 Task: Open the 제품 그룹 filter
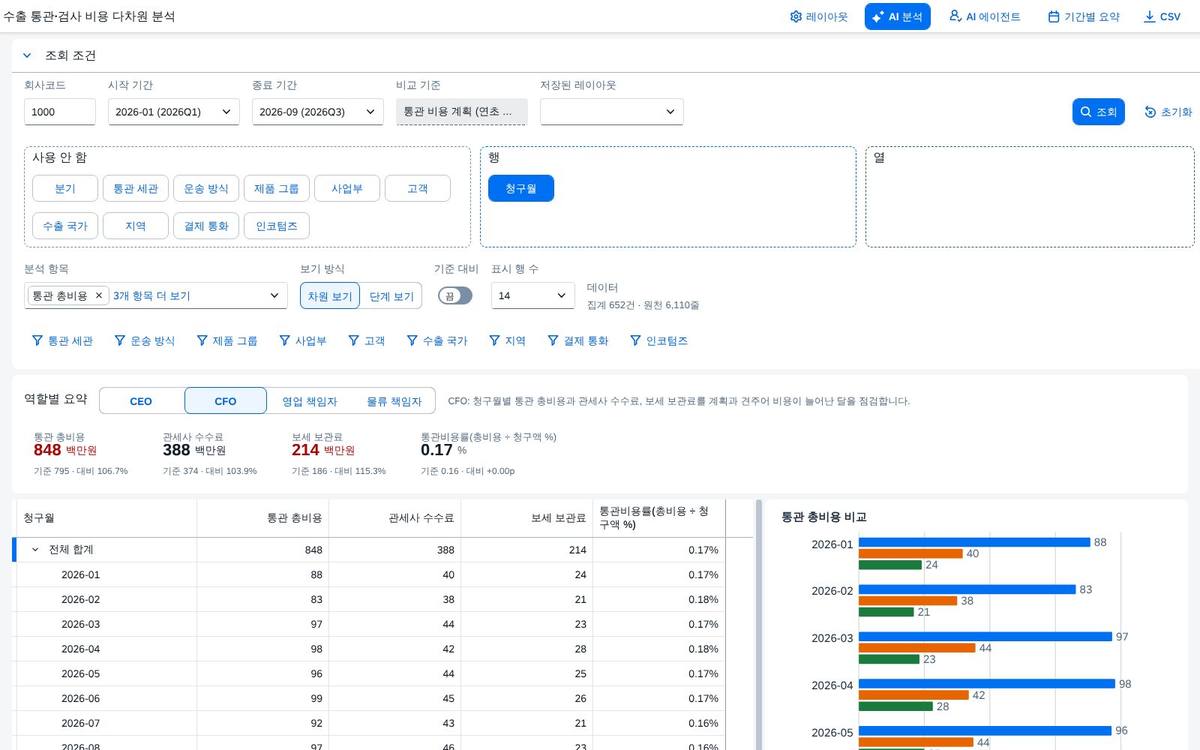227,341
